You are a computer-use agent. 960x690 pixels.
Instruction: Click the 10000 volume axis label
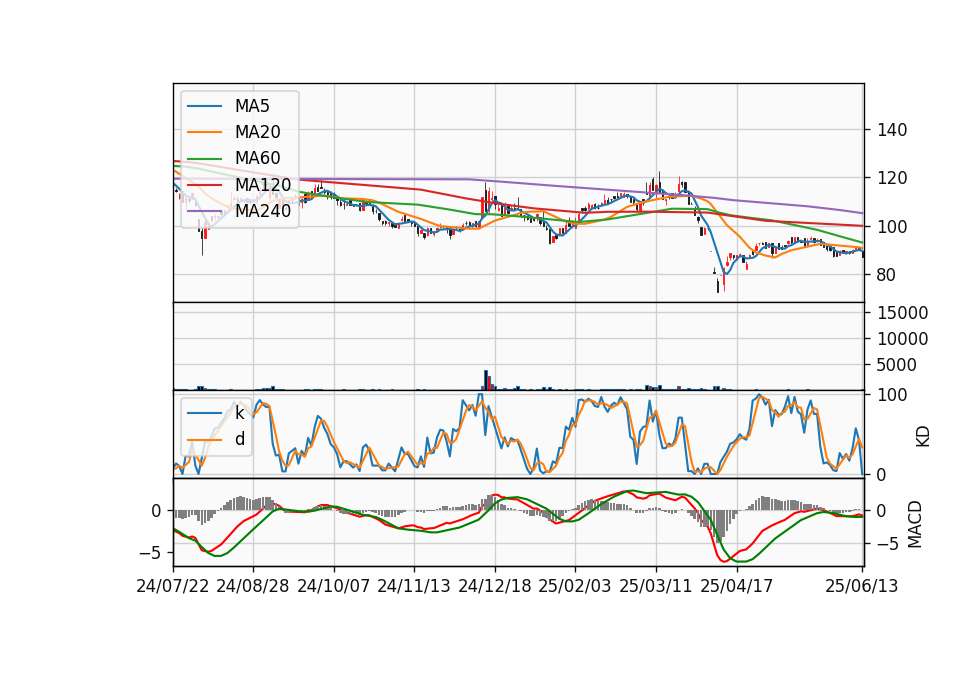coord(902,339)
